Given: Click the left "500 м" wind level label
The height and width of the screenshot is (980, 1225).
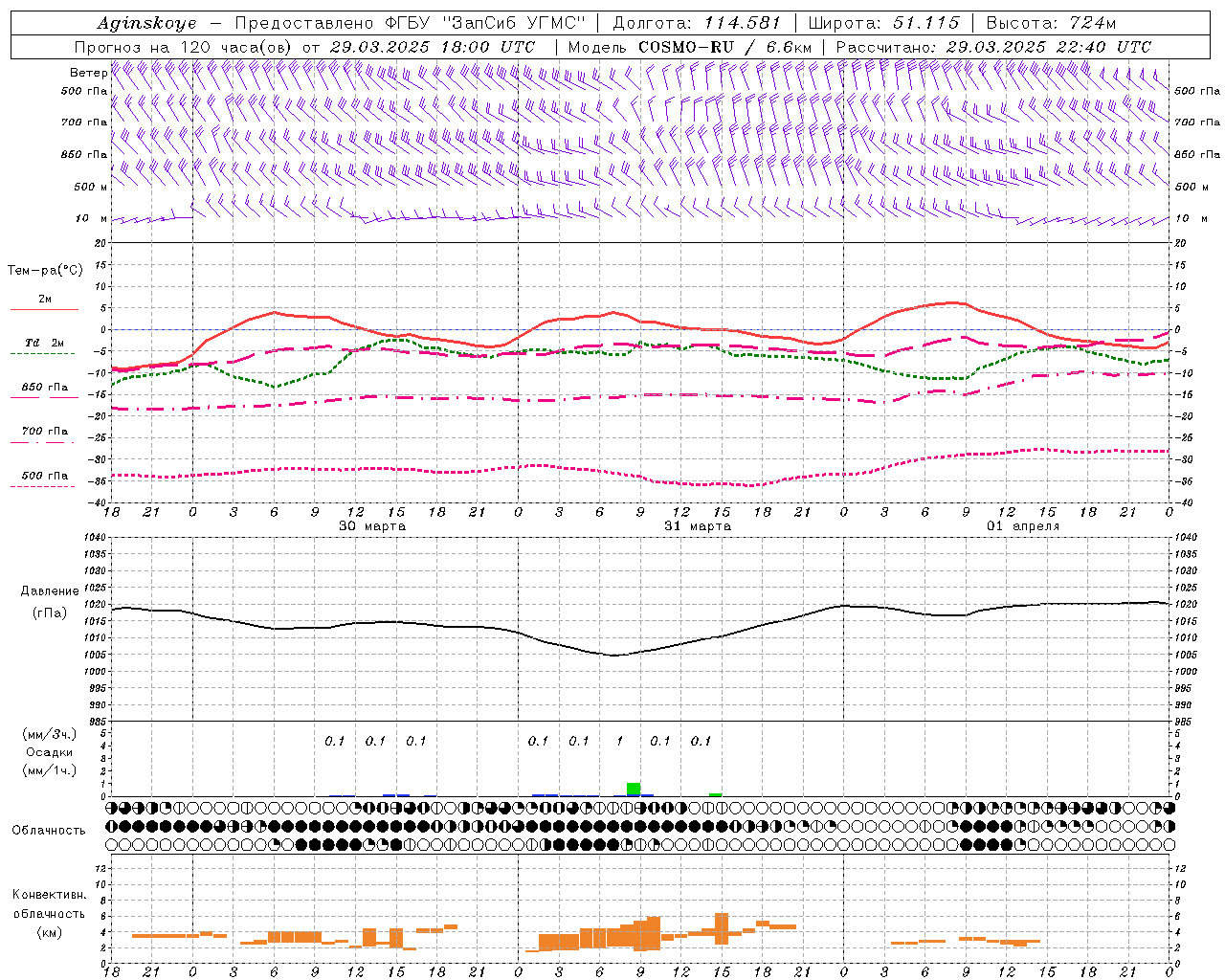Looking at the screenshot, I should point(91,187).
